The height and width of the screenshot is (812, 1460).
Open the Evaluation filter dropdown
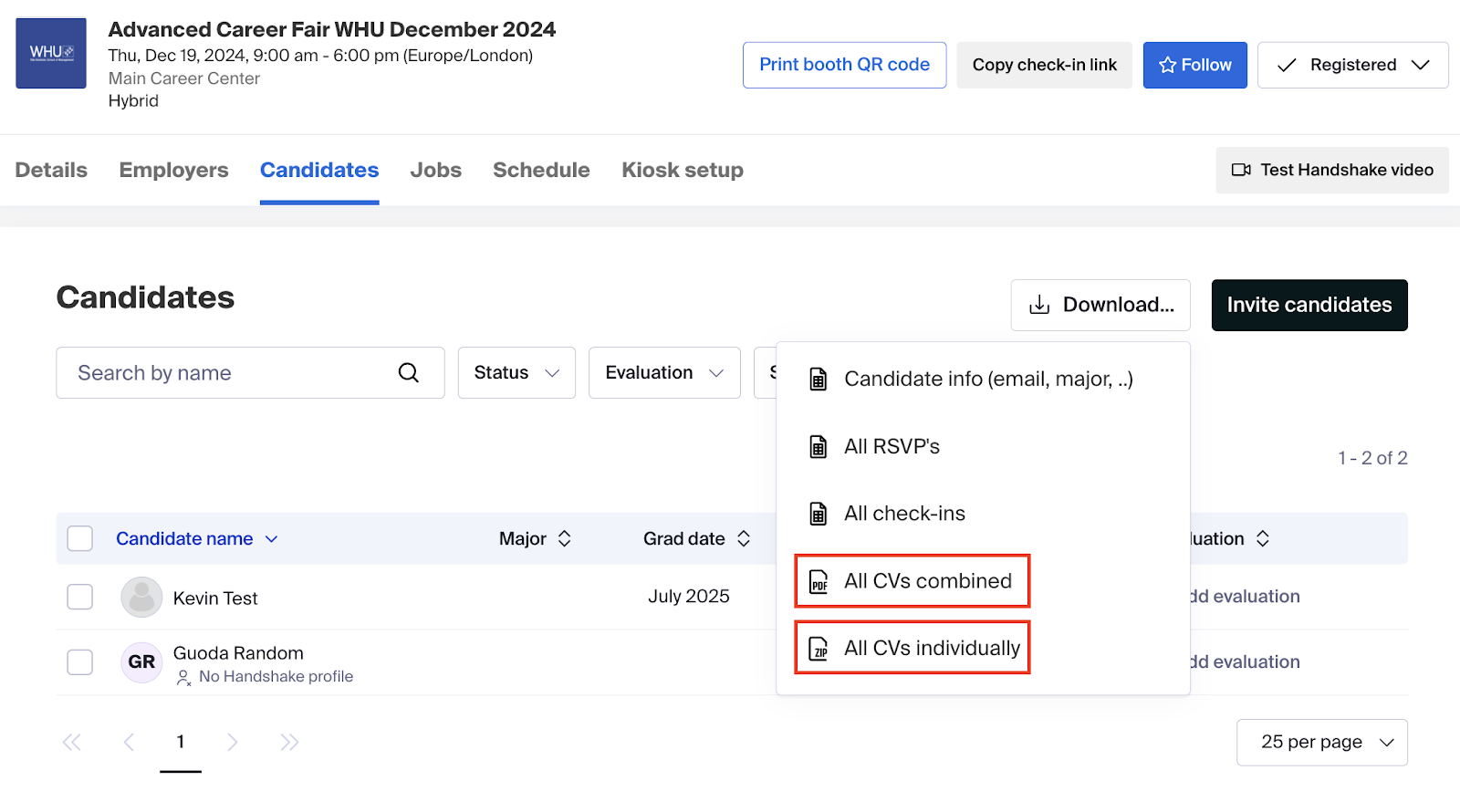click(664, 372)
